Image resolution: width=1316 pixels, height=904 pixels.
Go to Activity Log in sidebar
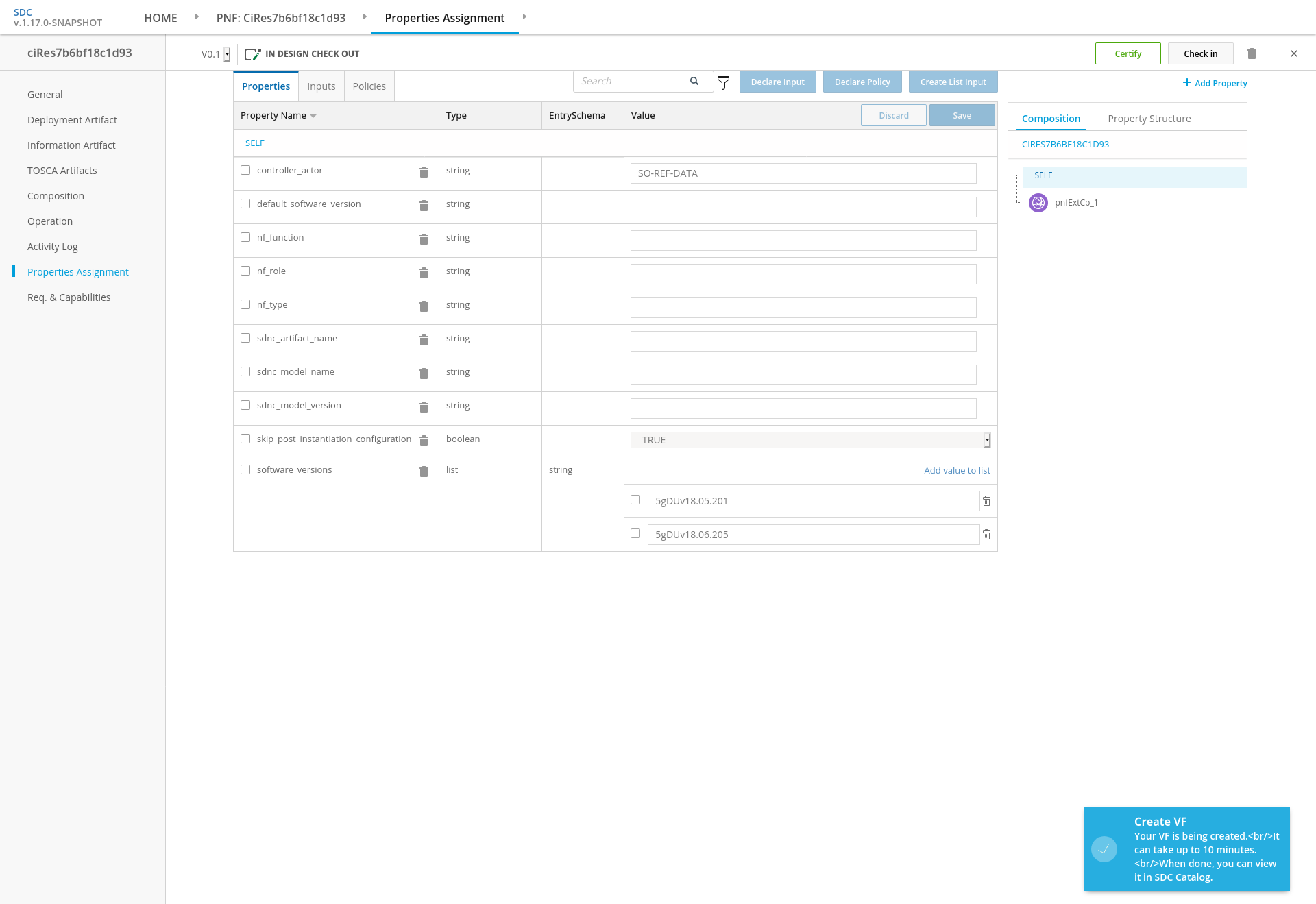point(53,247)
